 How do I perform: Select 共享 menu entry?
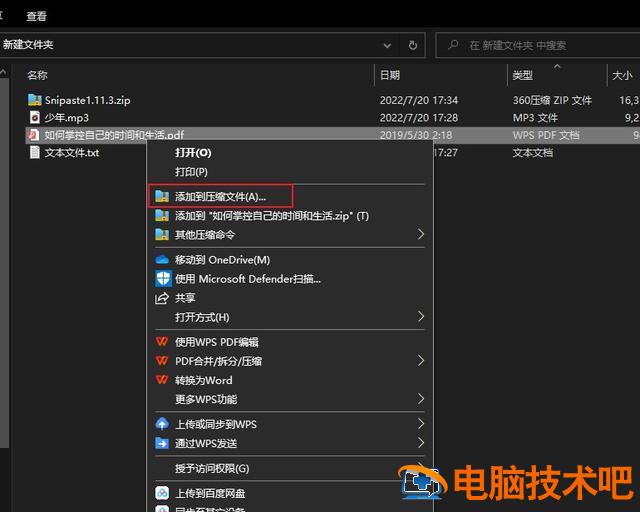point(290,298)
